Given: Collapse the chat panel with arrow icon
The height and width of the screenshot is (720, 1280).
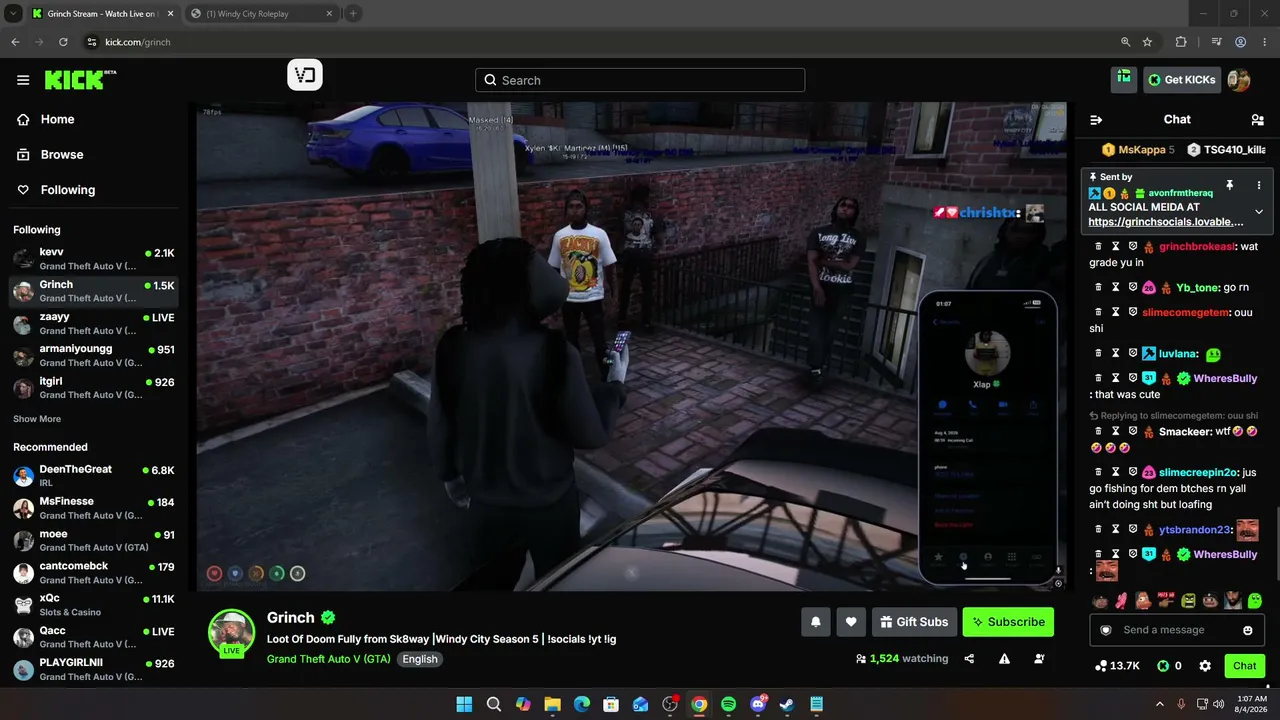Looking at the screenshot, I should coord(1096,120).
